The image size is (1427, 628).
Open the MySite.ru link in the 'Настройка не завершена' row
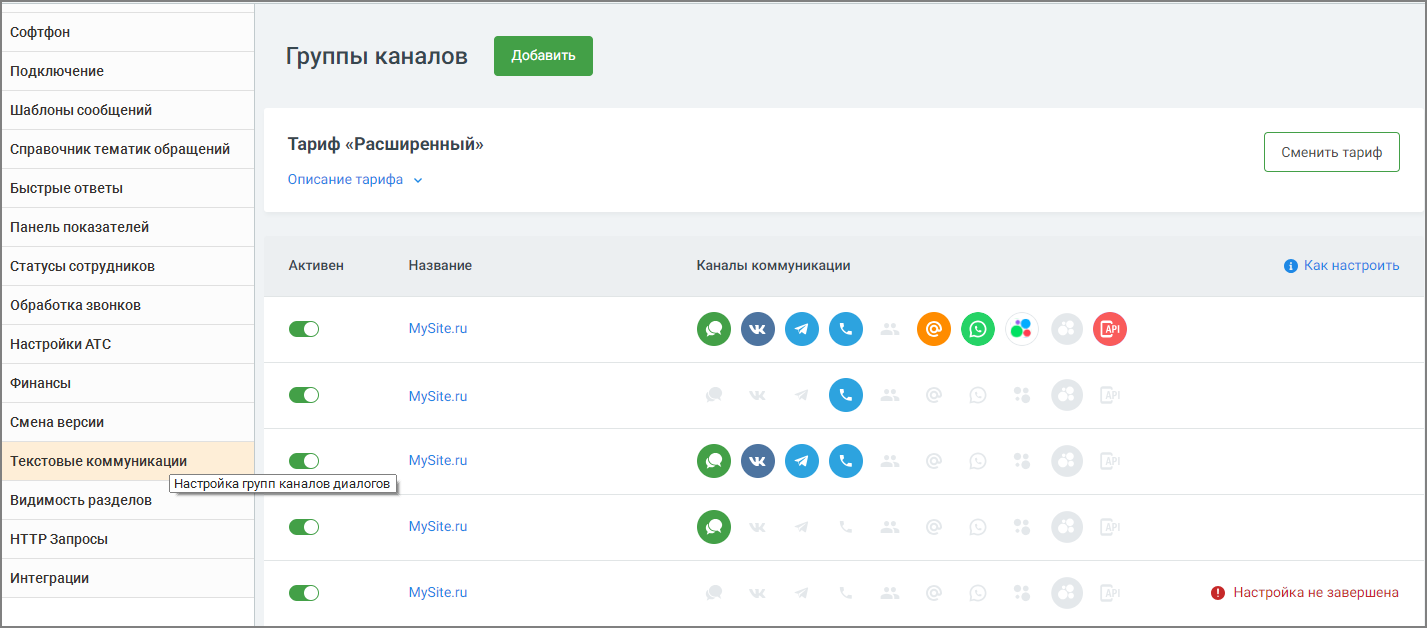(x=438, y=593)
